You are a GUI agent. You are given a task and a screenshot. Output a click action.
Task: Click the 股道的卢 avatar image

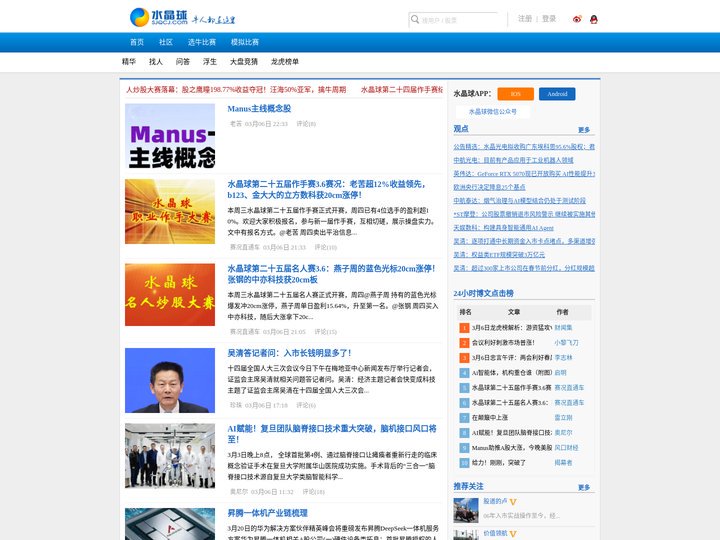(466, 510)
